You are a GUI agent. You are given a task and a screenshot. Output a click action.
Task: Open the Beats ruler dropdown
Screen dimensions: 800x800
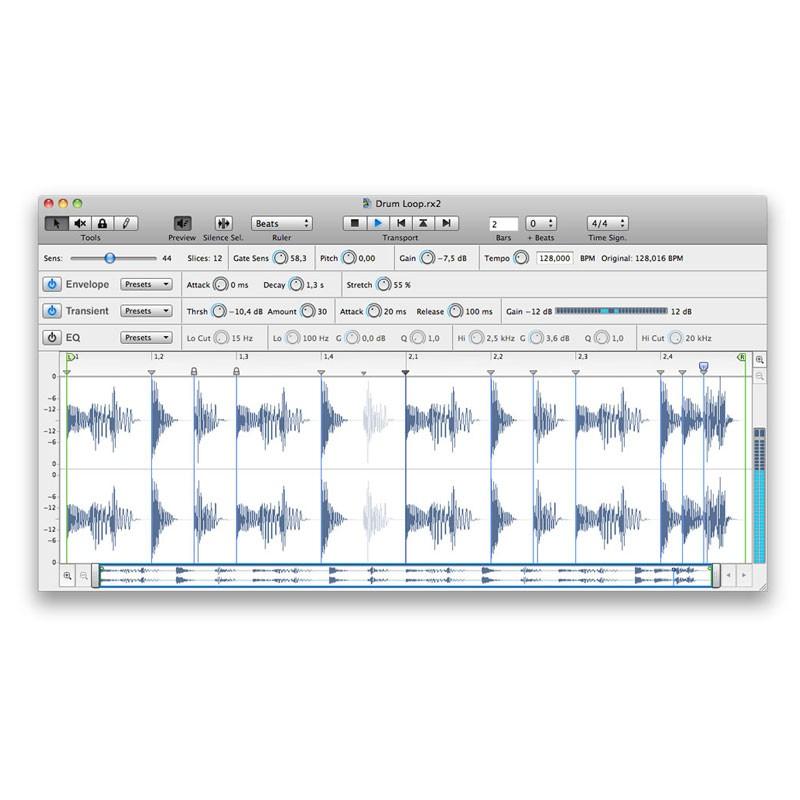[x=281, y=222]
